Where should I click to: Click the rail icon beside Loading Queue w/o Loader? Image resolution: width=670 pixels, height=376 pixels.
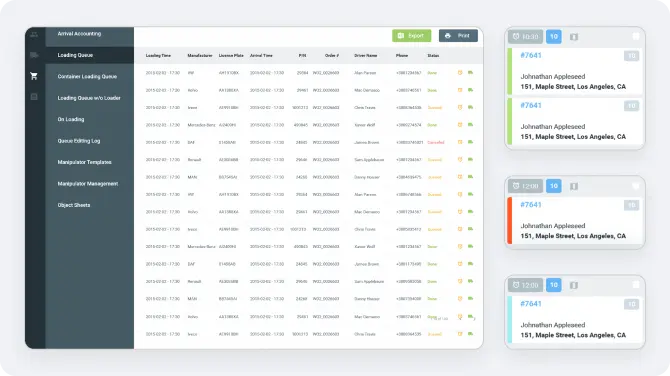click(x=34, y=97)
